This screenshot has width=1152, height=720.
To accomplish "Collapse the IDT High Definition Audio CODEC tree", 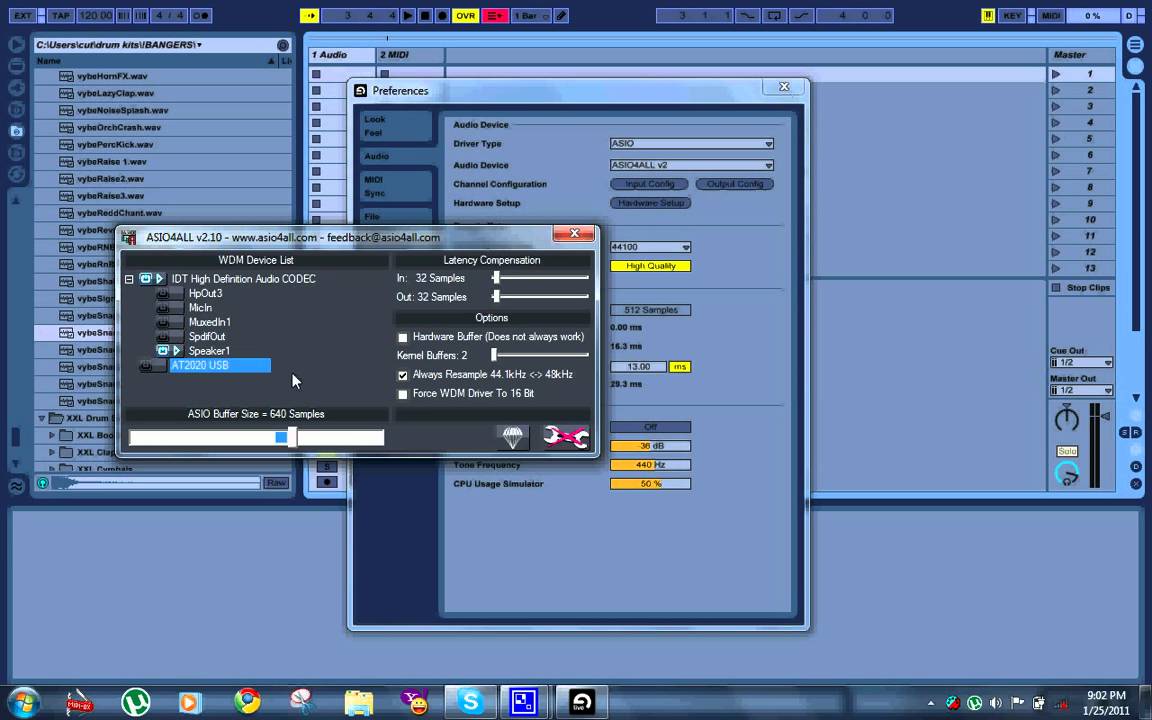I will tap(129, 279).
